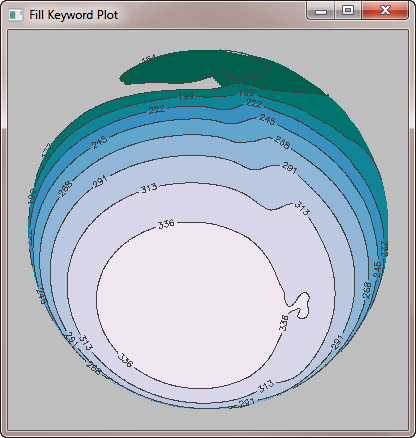Screen dimensions: 416x438
Task: Click the Fill Keyword Plot window icon
Action: [15, 15]
